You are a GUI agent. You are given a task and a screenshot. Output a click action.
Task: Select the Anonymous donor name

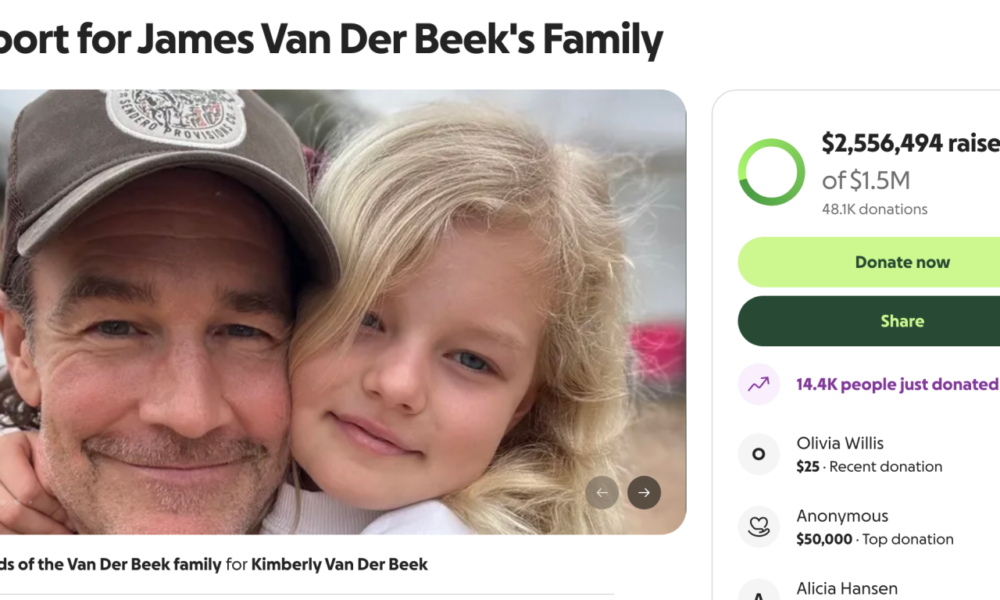(x=842, y=516)
